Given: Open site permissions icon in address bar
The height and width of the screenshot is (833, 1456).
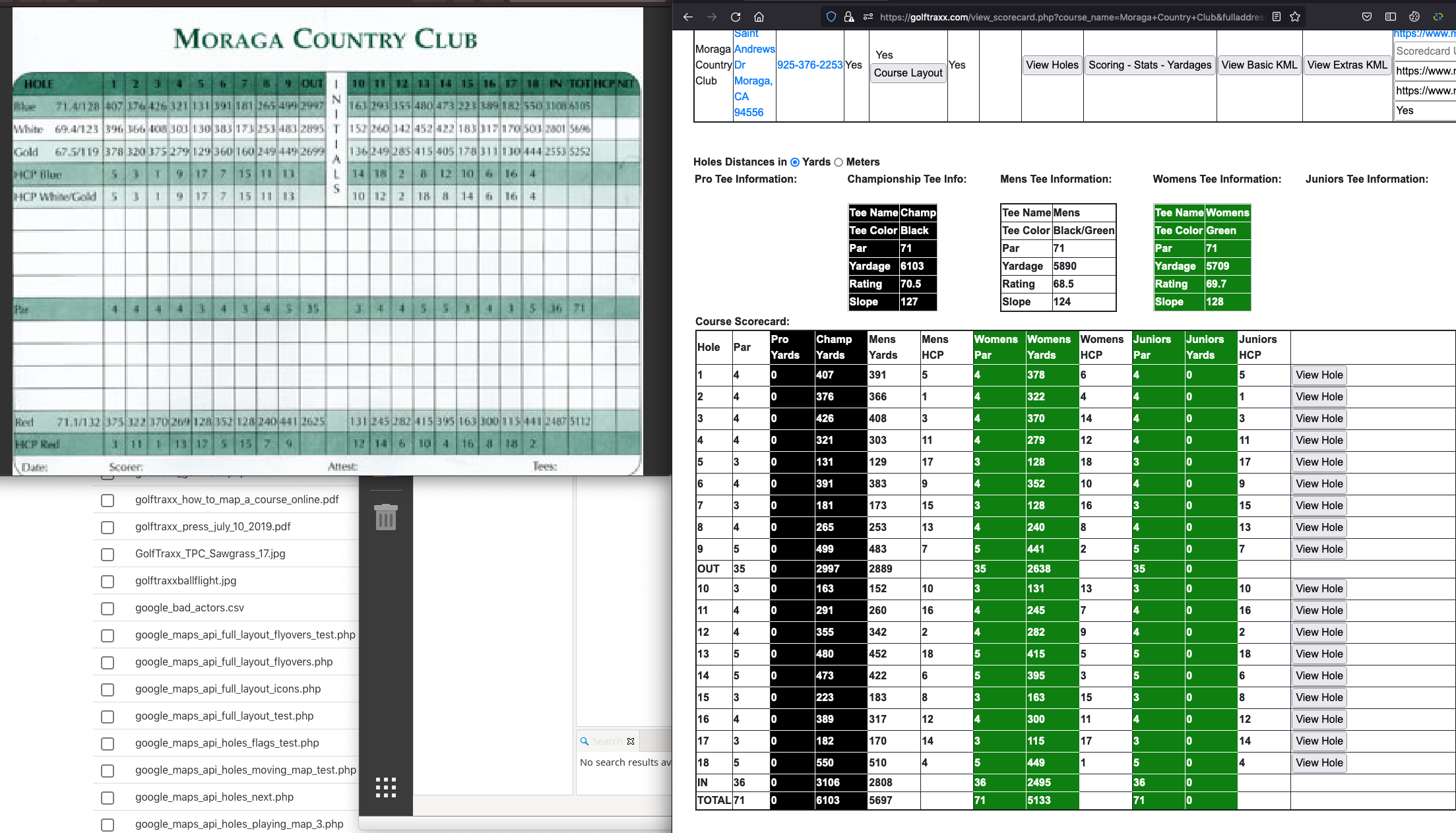Looking at the screenshot, I should 868,17.
